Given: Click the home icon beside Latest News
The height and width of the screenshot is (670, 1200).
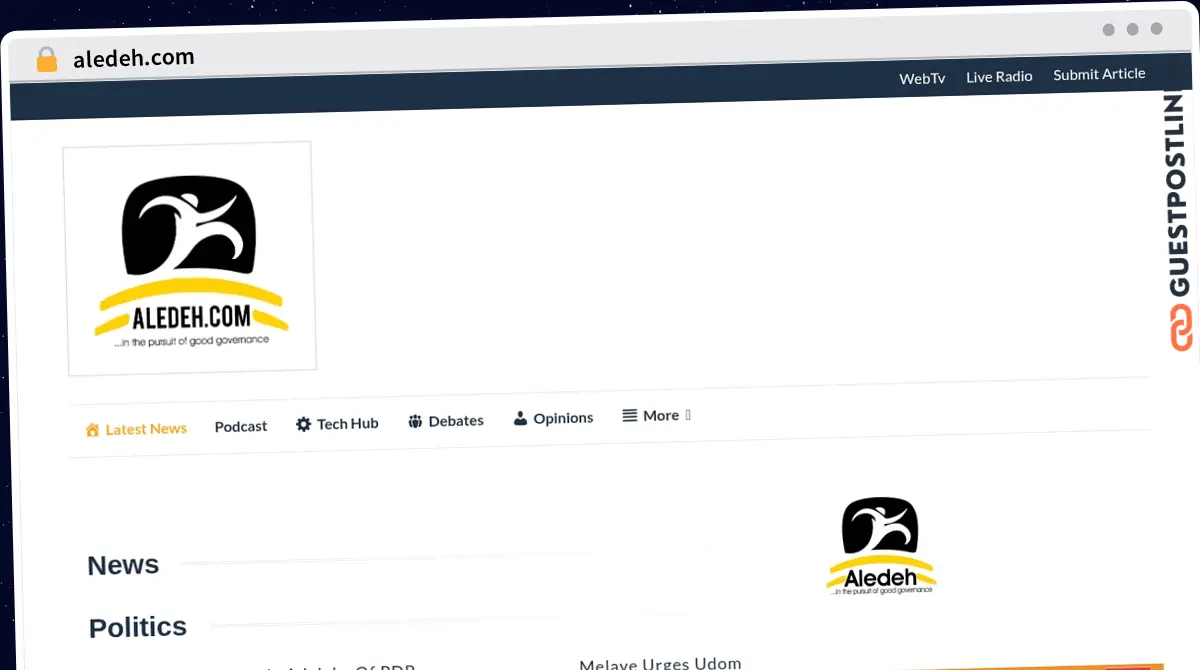Looking at the screenshot, I should pyautogui.click(x=92, y=430).
